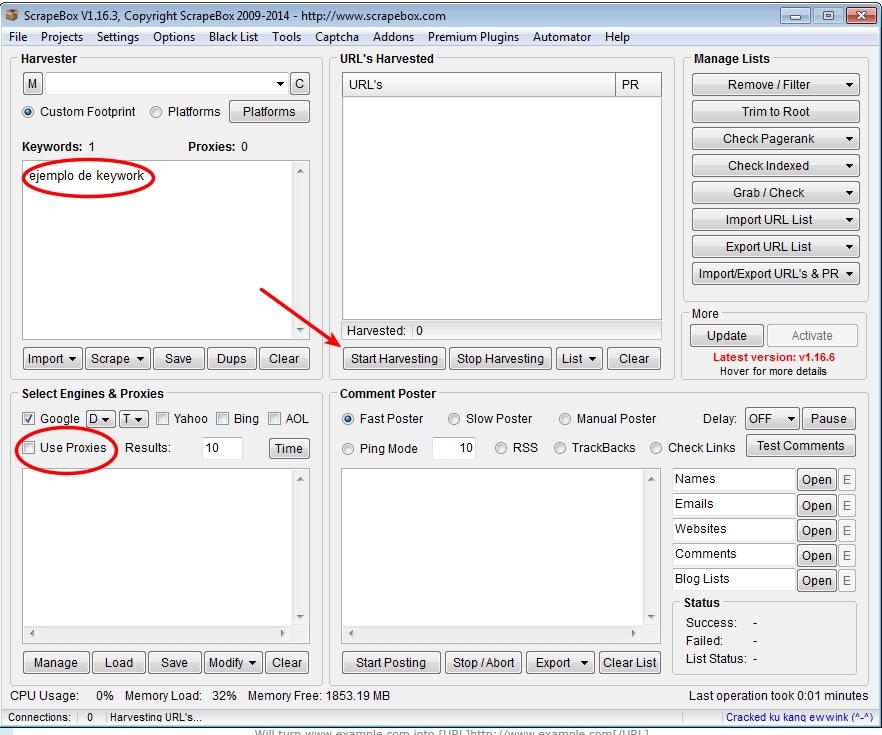Select the Platforms radio option

[x=156, y=112]
